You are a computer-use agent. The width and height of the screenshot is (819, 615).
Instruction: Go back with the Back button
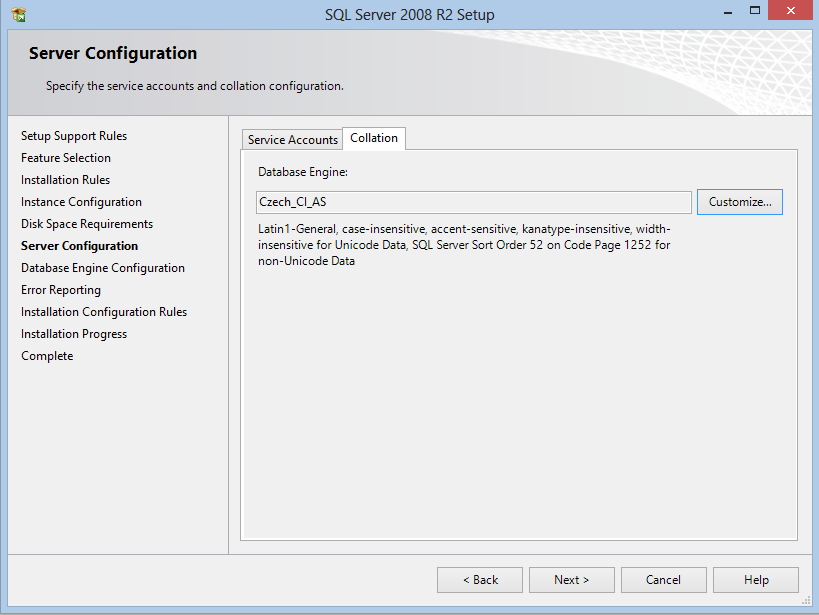point(480,580)
